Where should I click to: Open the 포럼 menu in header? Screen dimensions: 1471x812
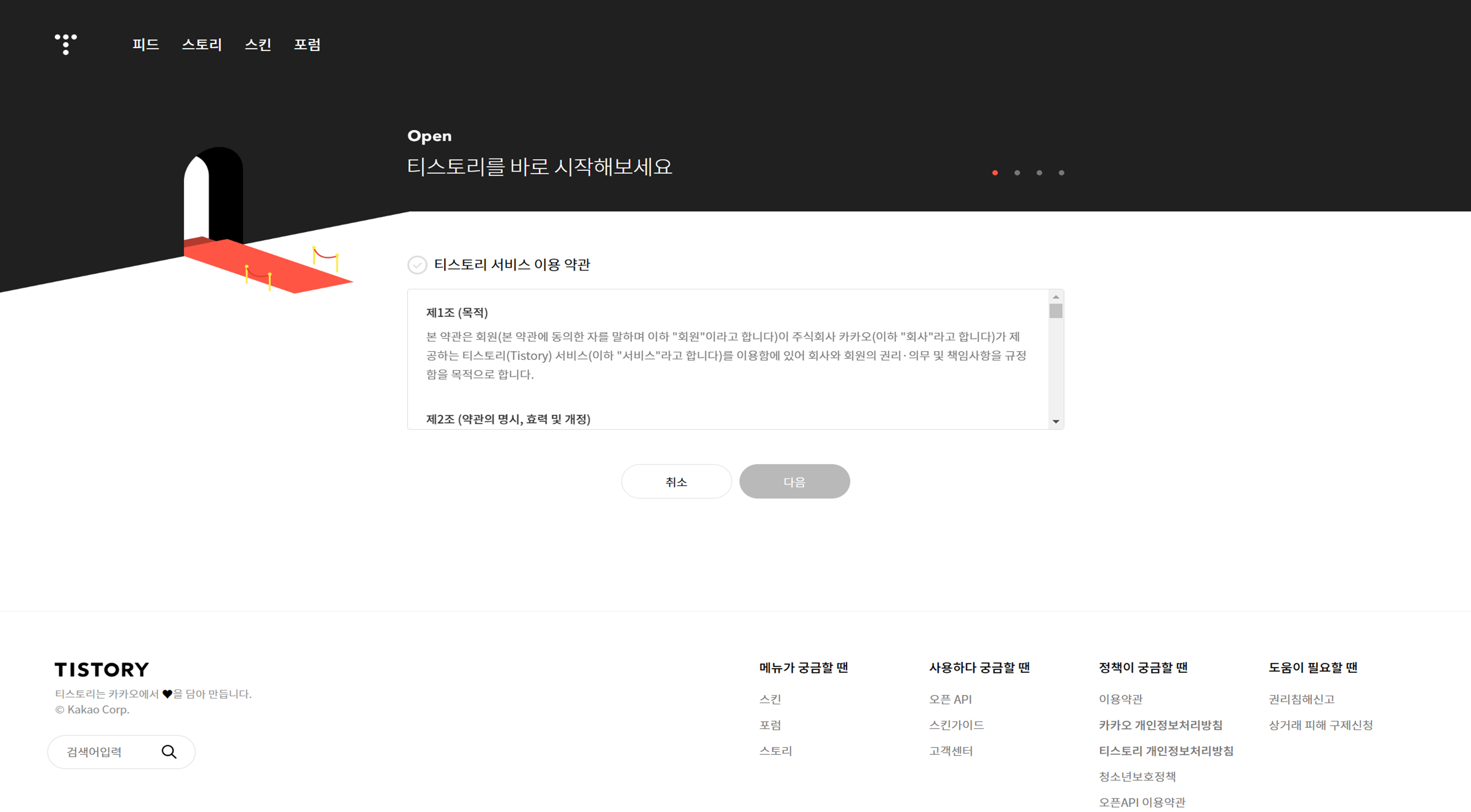(307, 44)
